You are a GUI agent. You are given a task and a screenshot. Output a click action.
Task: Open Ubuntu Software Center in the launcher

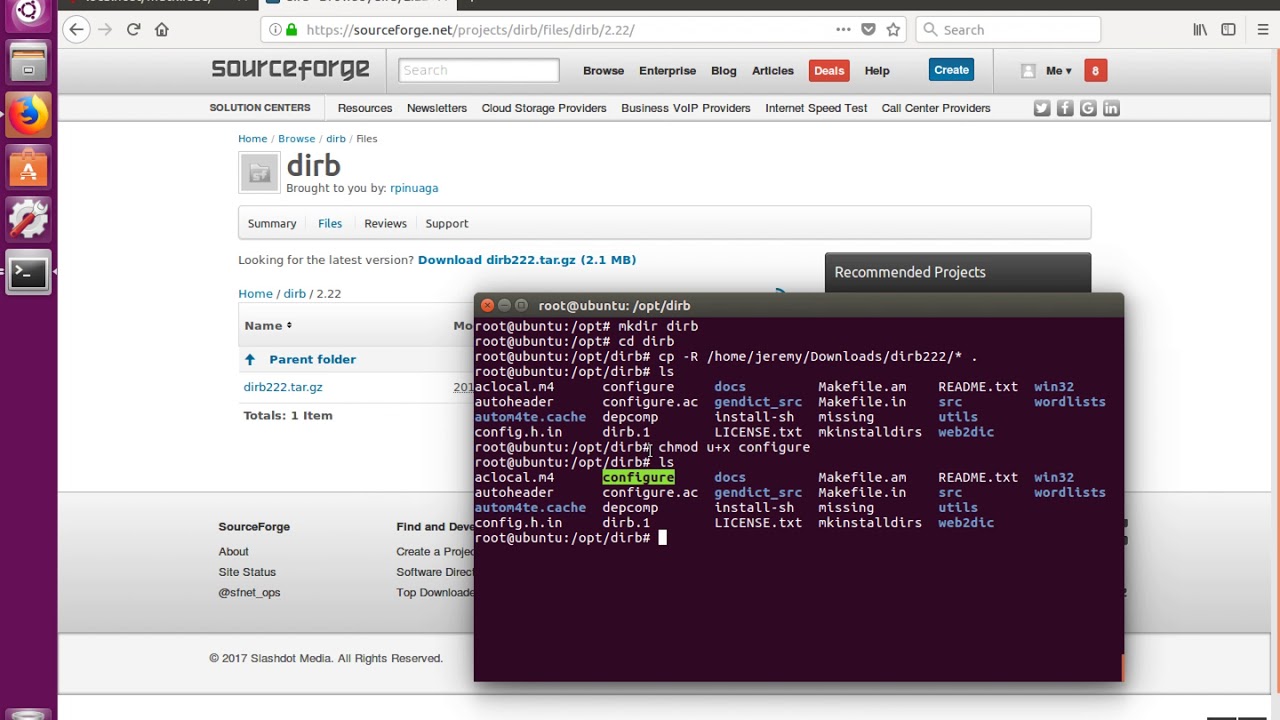tap(28, 168)
